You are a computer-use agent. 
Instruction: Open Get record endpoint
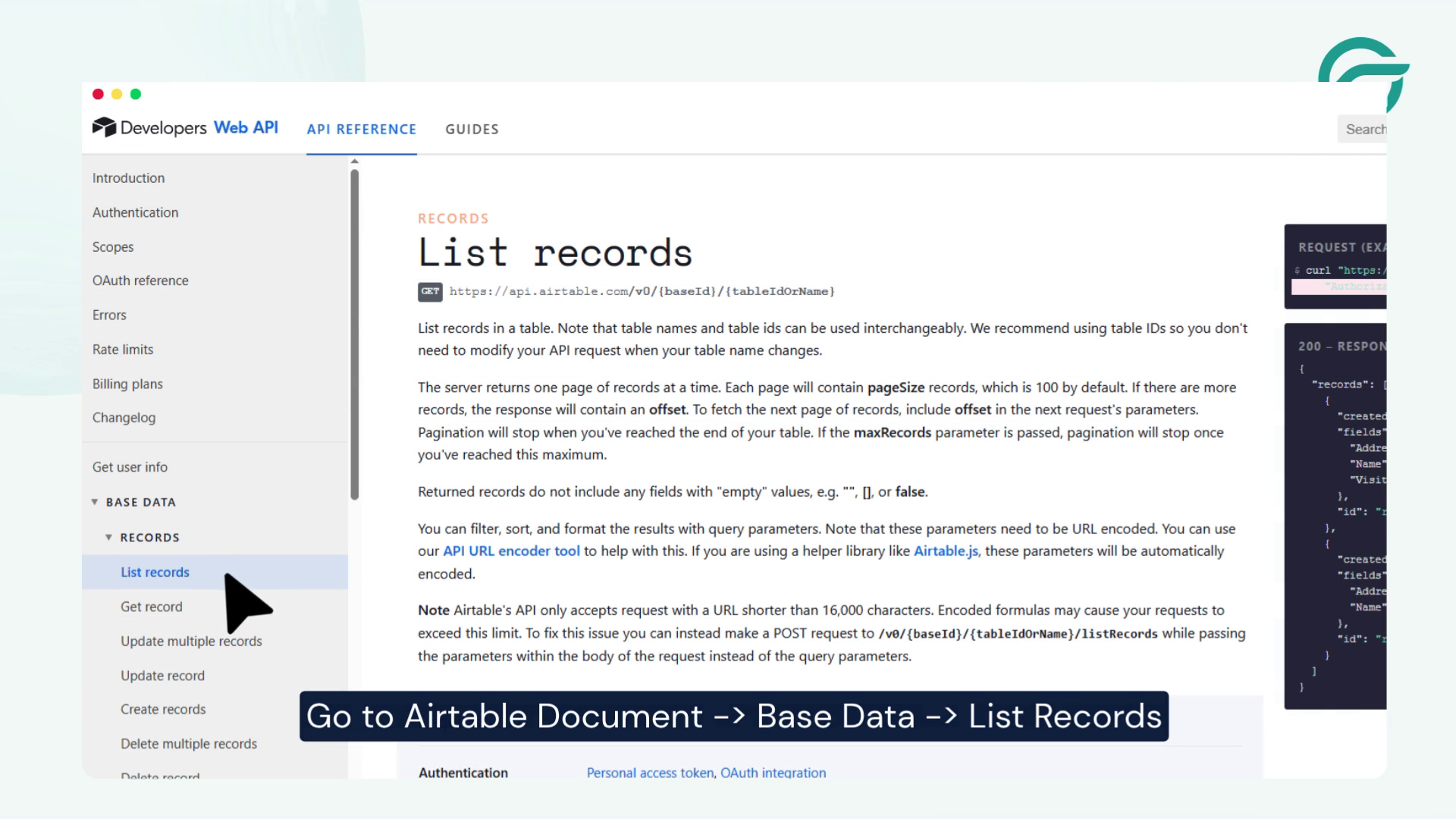point(151,607)
